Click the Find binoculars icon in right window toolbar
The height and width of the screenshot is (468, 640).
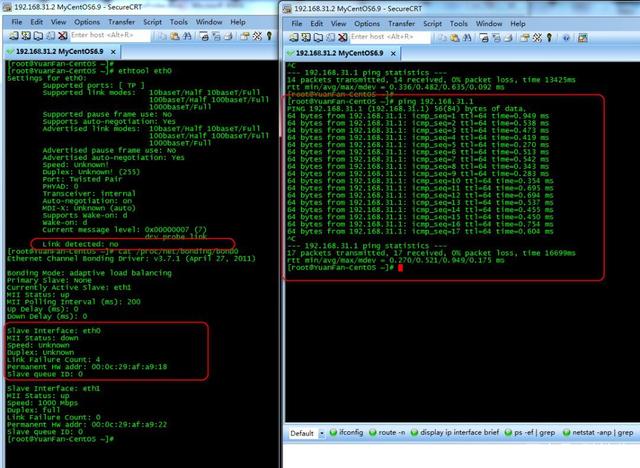(467, 38)
